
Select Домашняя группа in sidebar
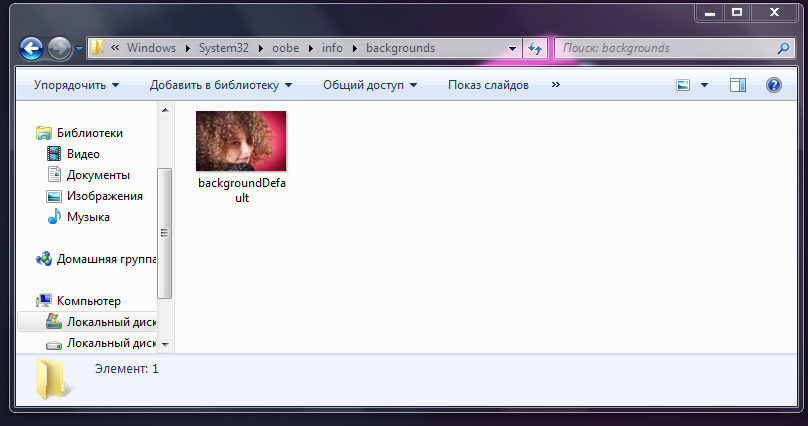pyautogui.click(x=106, y=259)
